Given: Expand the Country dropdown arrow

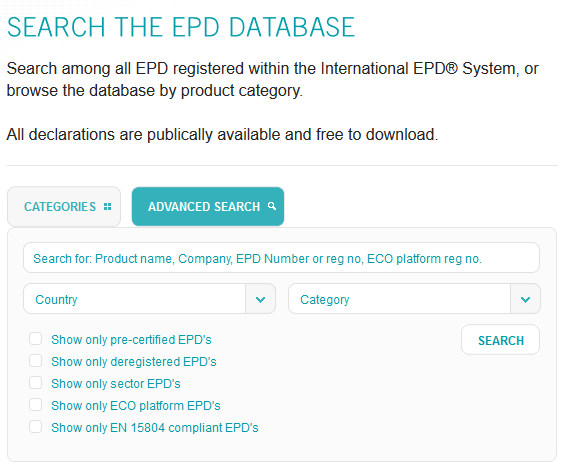Looking at the screenshot, I should 260,299.
